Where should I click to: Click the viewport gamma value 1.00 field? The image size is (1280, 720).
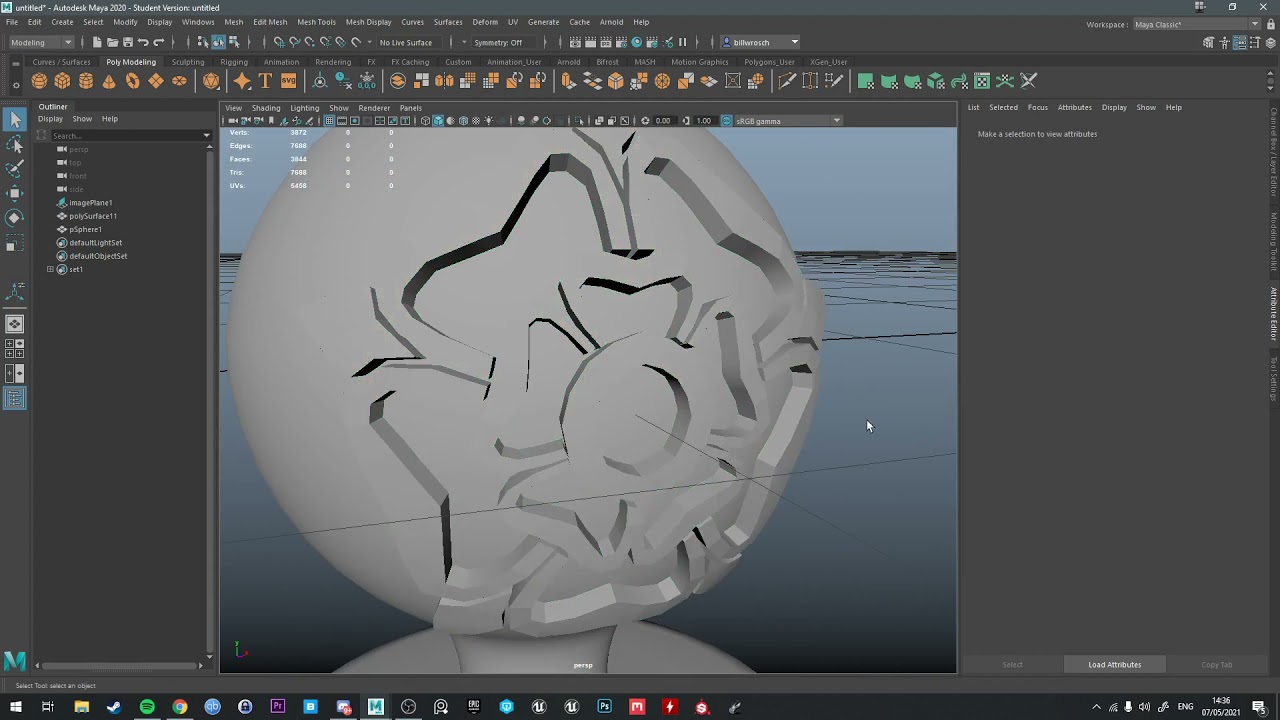coord(704,121)
